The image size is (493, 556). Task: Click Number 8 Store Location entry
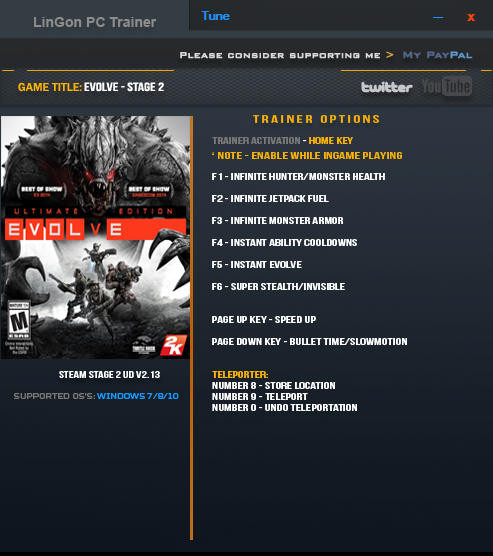coord(273,385)
